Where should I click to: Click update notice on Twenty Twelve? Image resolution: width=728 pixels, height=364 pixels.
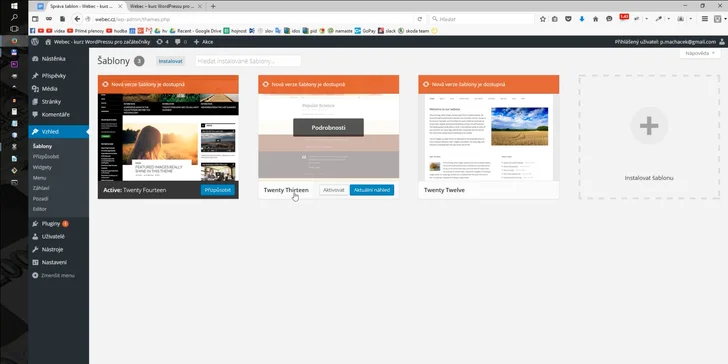coord(488,84)
